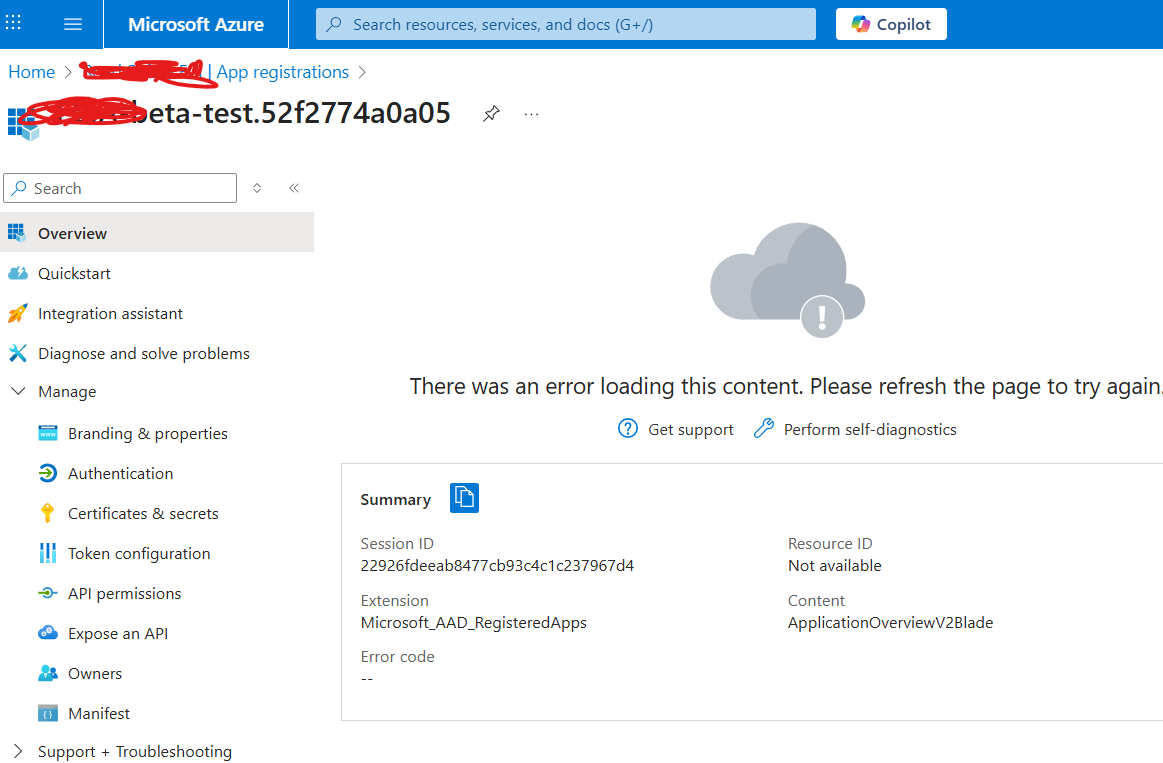Image resolution: width=1163 pixels, height=763 pixels.
Task: Select the Microsoft_AAD_RegisteredApps extension text
Action: pos(473,623)
